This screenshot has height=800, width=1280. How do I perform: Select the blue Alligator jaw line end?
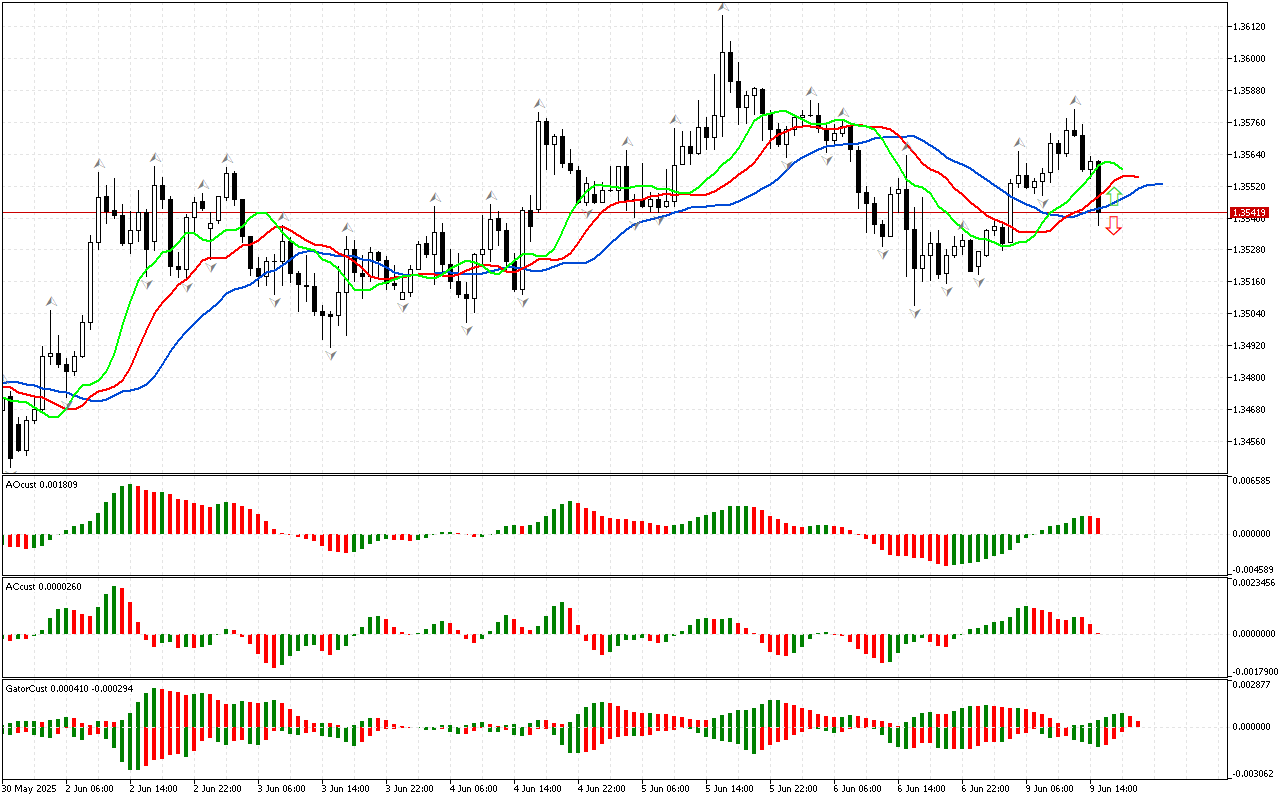tap(1160, 184)
